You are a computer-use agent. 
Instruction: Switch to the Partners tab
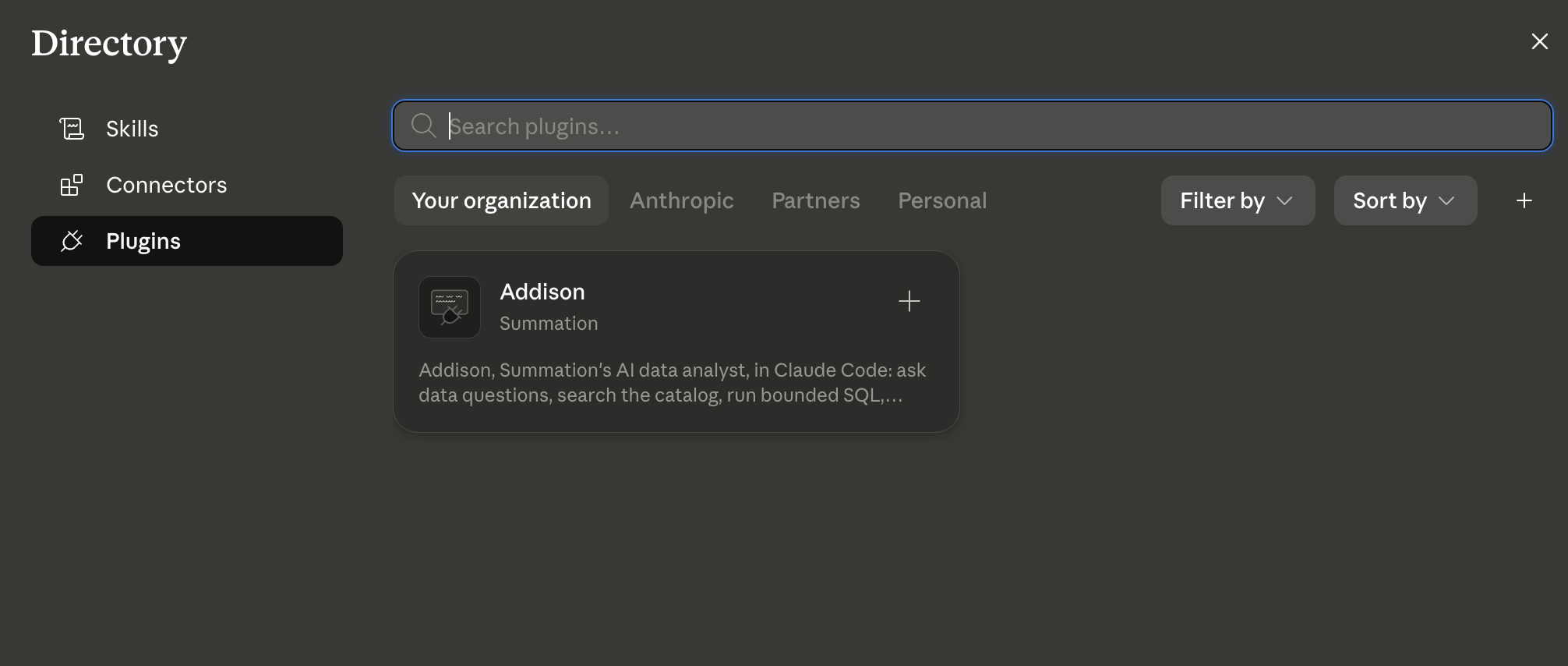pos(816,200)
